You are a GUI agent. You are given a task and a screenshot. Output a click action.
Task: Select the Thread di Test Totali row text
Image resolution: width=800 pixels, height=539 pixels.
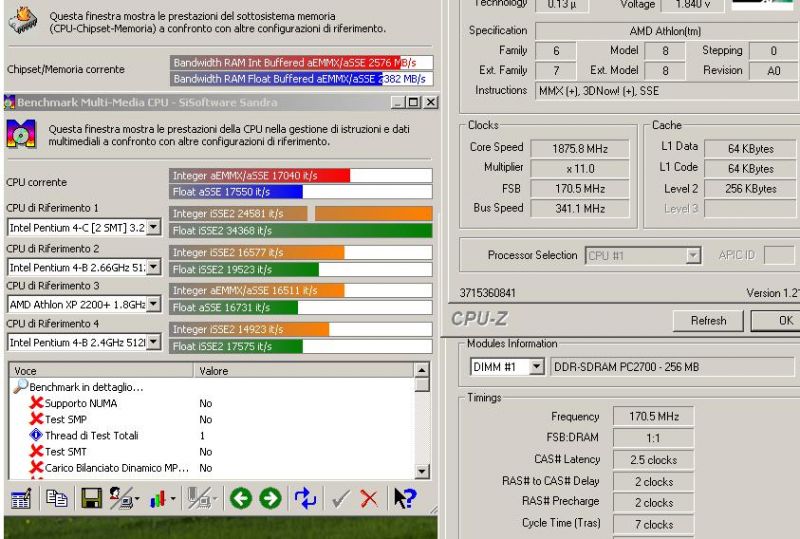91,435
